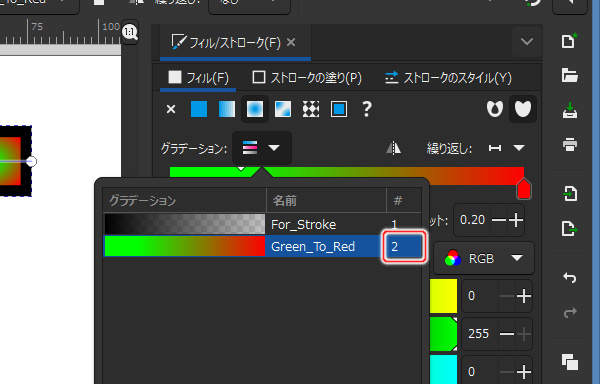This screenshot has width=600, height=384.
Task: Choose the pattern fill icon
Action: click(311, 109)
